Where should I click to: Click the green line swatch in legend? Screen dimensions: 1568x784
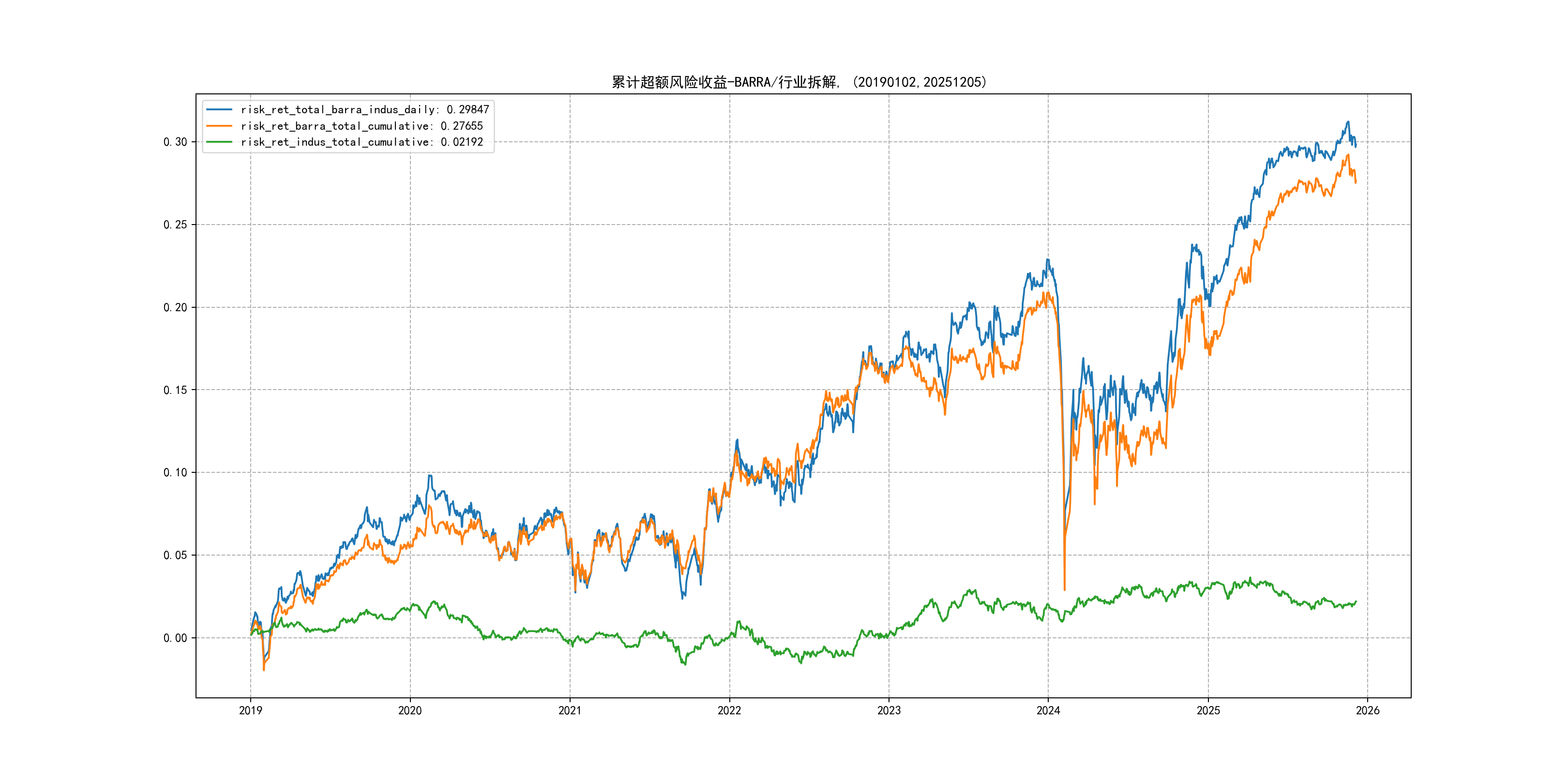(219, 142)
